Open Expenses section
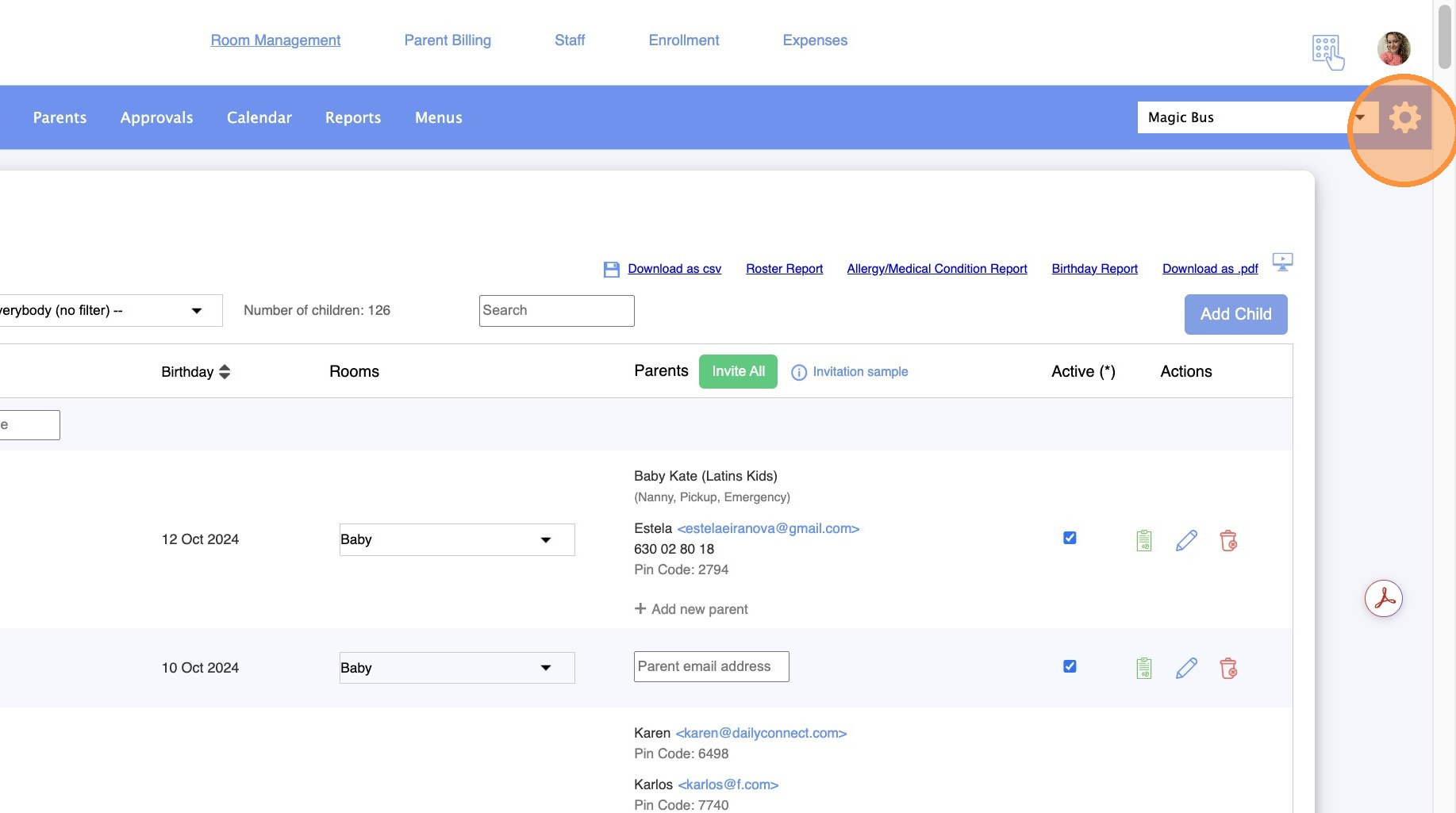 coord(815,40)
